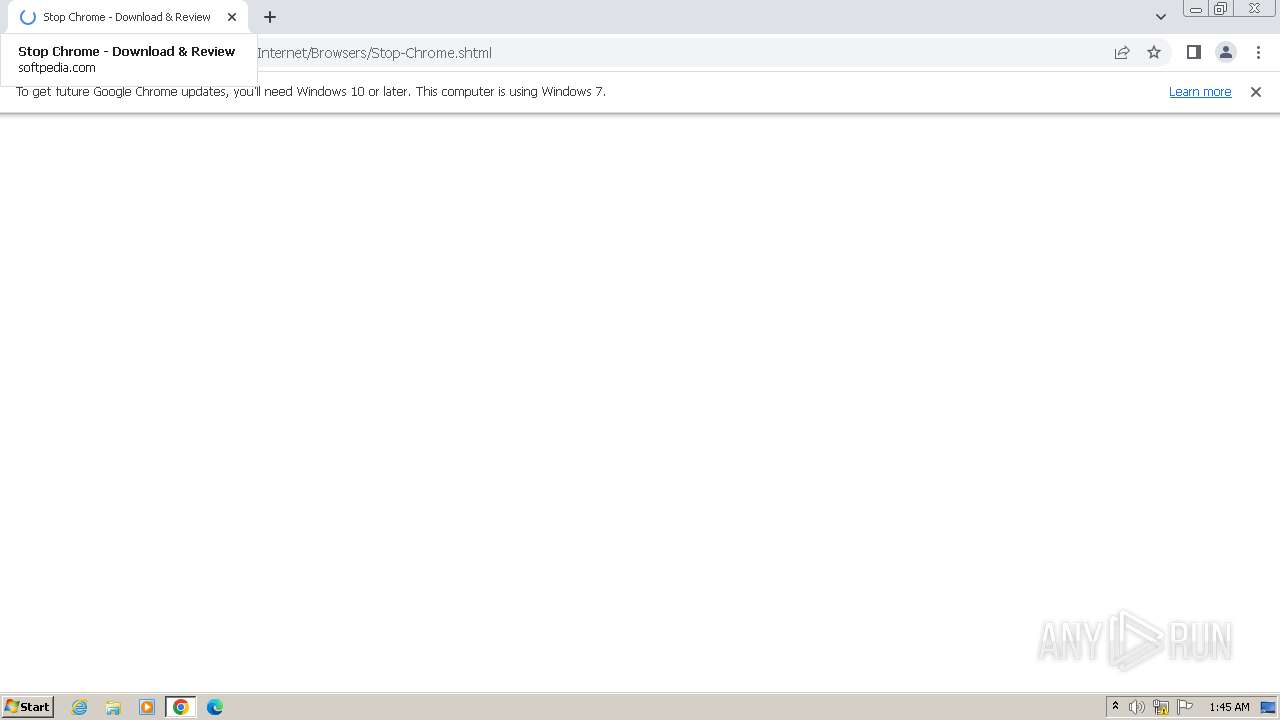Click the hover card page title text

pyautogui.click(x=127, y=51)
